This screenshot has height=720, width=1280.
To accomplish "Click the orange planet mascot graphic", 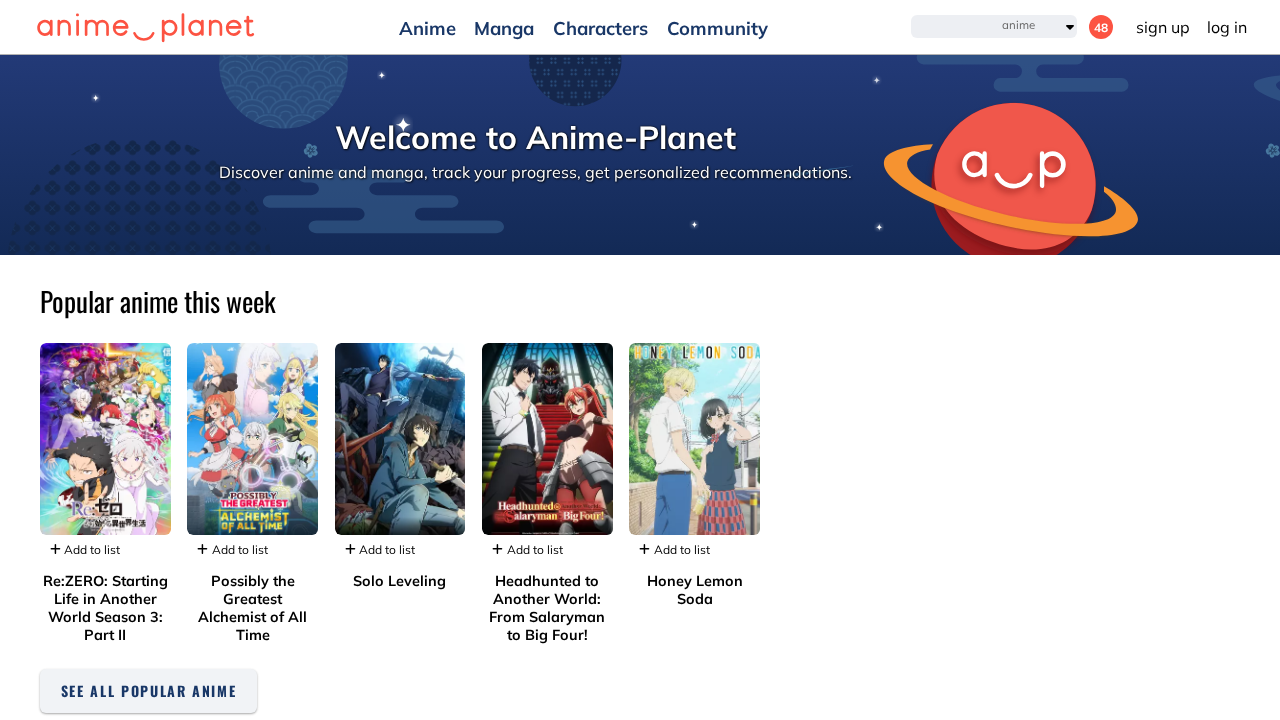I will point(1010,178).
